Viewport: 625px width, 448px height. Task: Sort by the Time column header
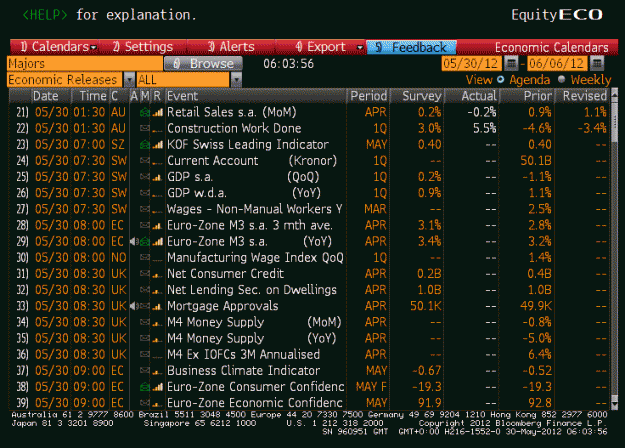[x=93, y=96]
